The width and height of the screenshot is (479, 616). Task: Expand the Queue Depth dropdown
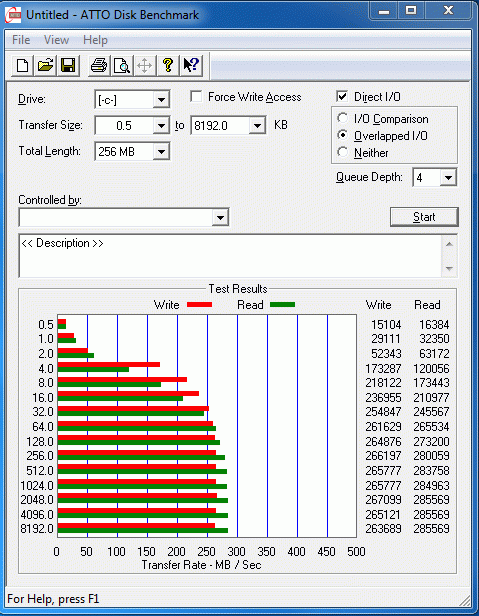coord(448,178)
